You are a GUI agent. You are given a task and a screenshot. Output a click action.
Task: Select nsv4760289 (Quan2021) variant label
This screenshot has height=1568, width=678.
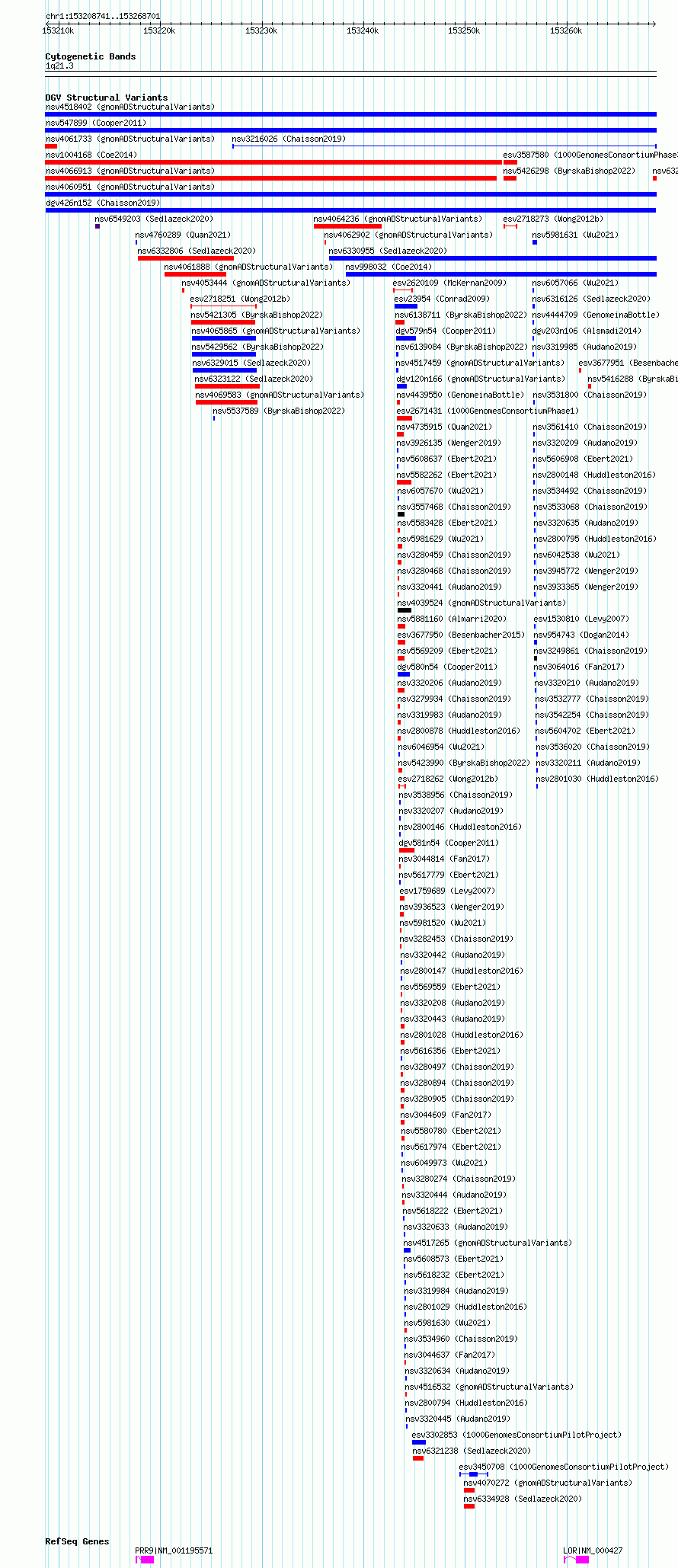[183, 235]
